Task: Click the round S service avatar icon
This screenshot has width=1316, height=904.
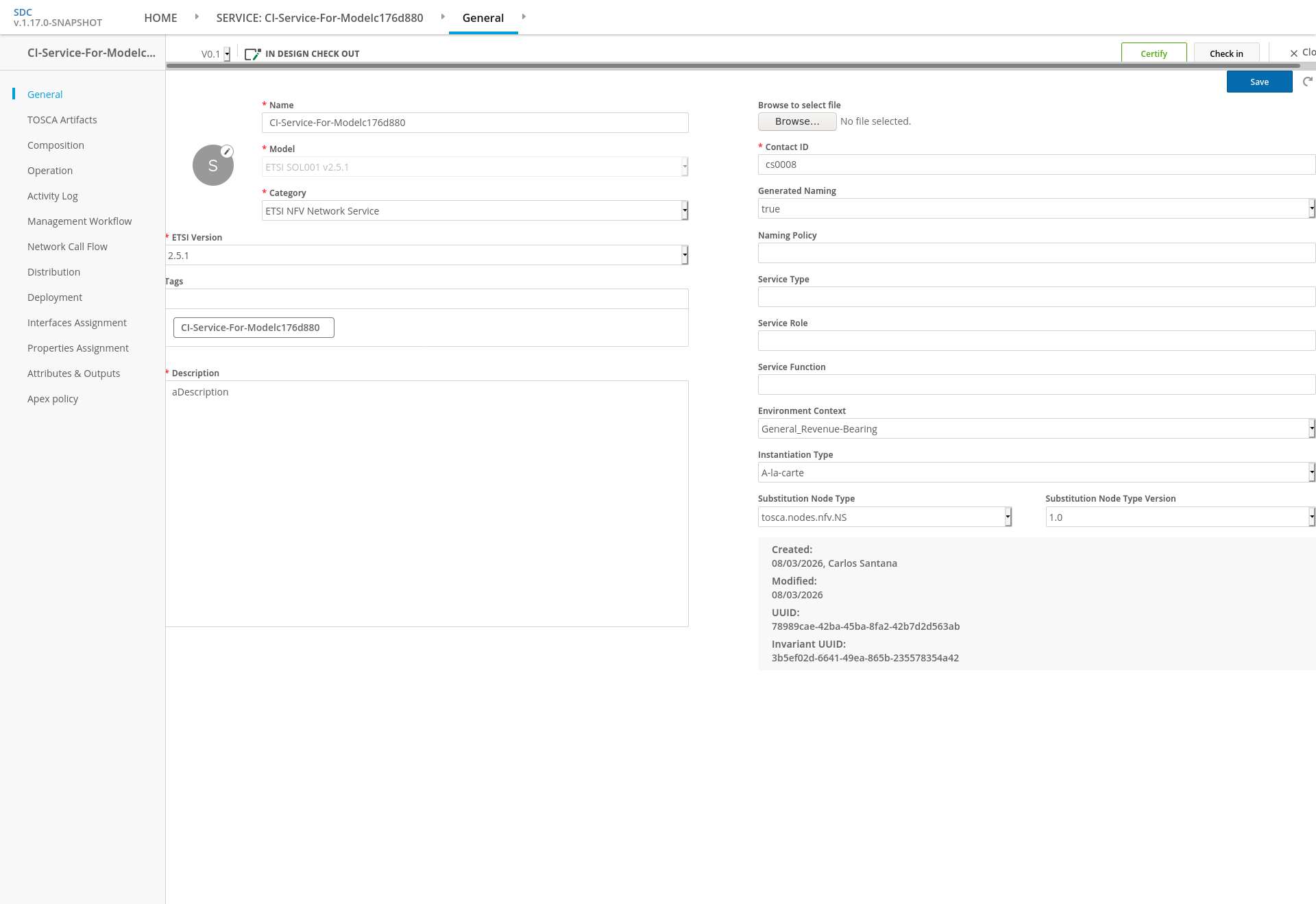Action: [213, 165]
